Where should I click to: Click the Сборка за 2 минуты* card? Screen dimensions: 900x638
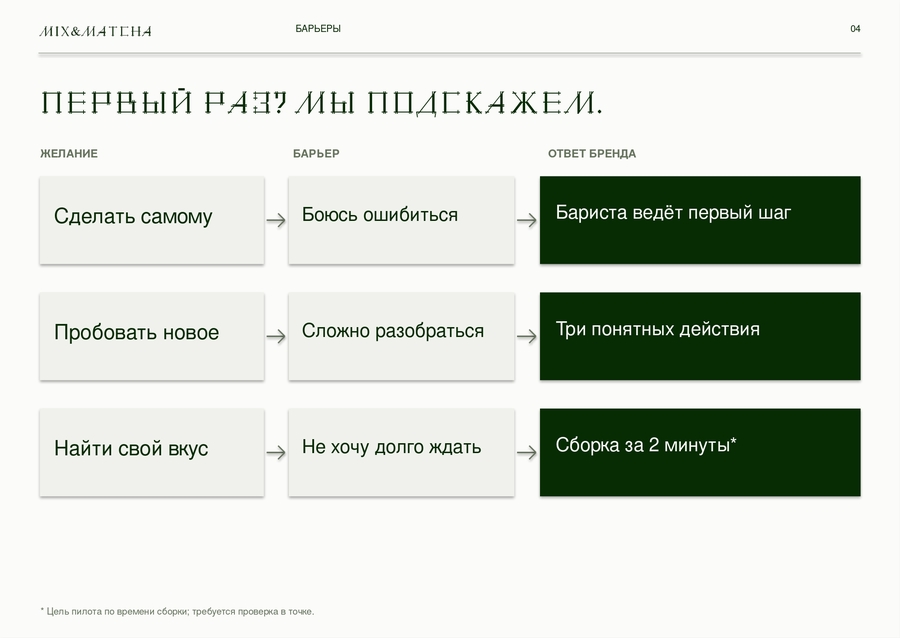[x=700, y=453]
